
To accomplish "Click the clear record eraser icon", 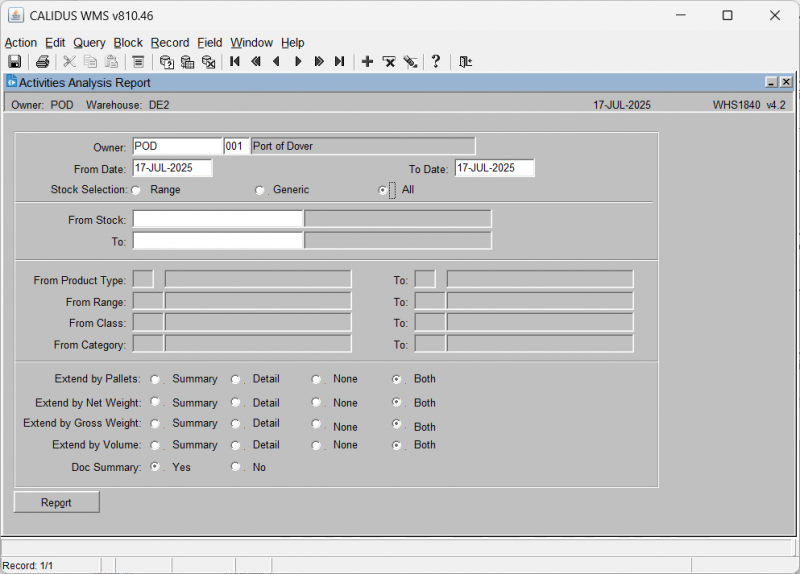I will pos(410,62).
